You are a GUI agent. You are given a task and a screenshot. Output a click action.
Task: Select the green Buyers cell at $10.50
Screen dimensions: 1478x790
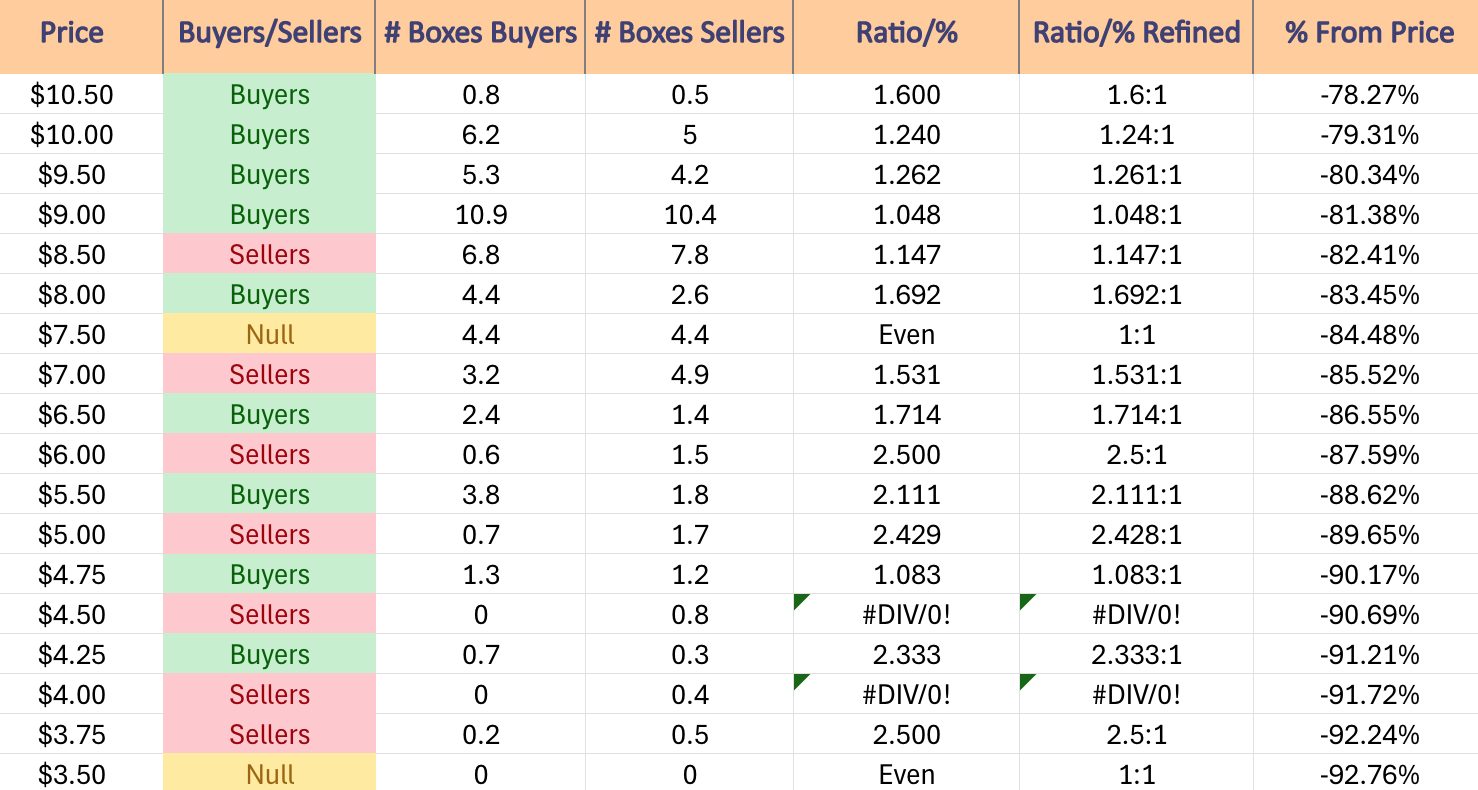269,94
